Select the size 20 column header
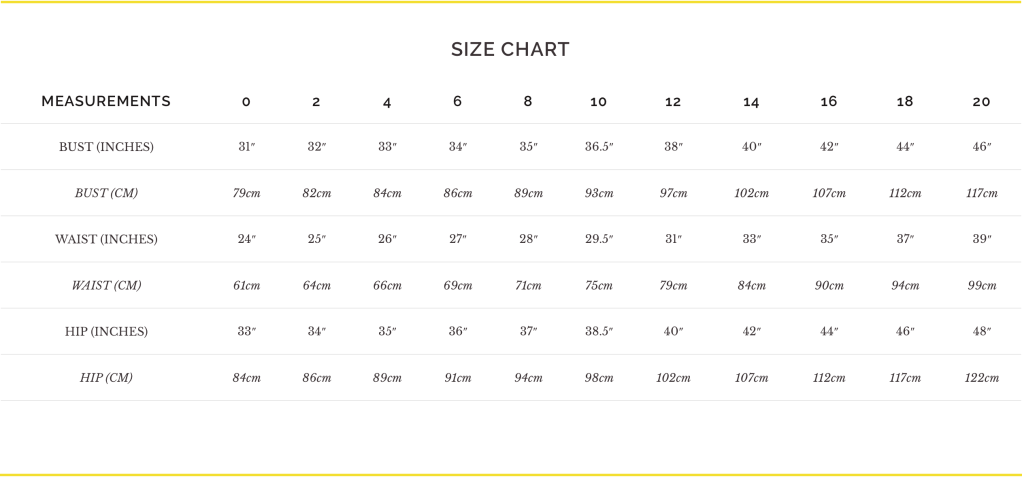The height and width of the screenshot is (477, 1022). pos(981,102)
